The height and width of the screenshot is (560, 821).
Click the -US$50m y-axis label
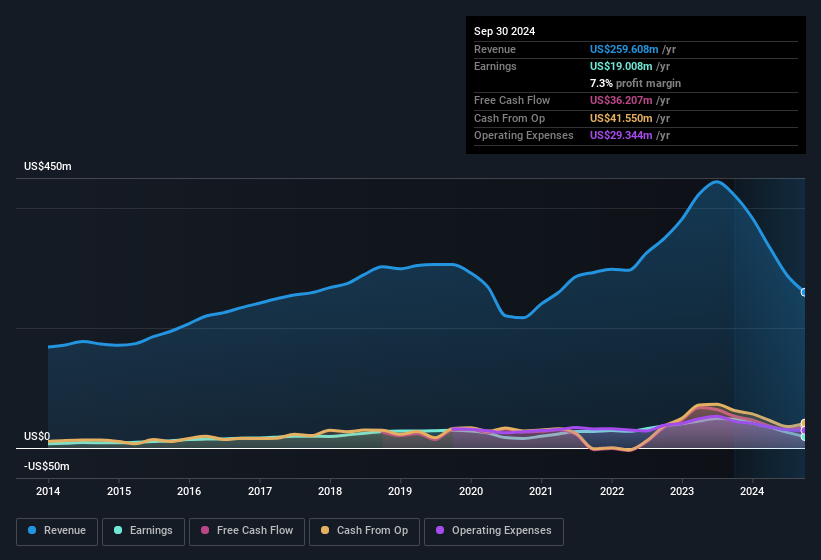tap(47, 466)
